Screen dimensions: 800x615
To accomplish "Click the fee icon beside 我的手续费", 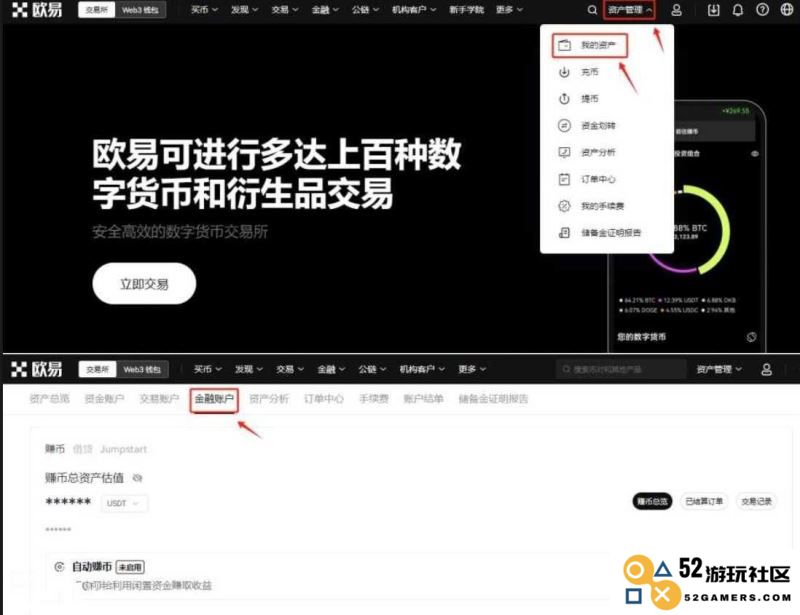I will [564, 206].
